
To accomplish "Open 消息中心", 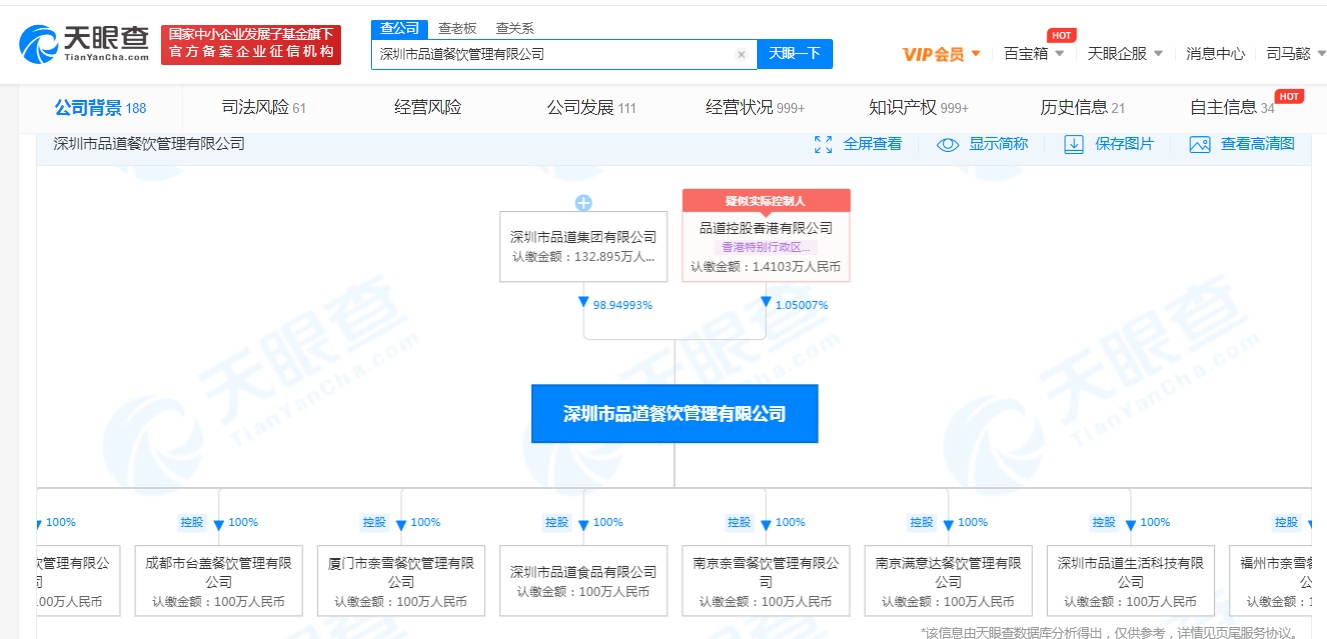I will pyautogui.click(x=1215, y=54).
